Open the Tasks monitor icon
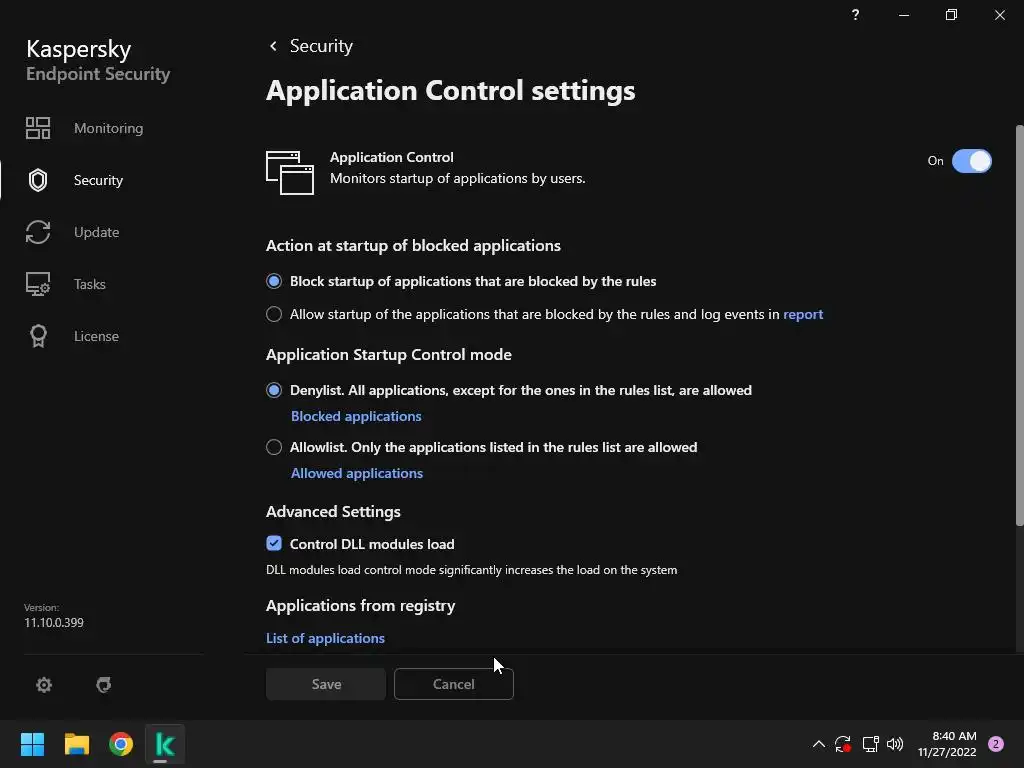 point(38,284)
